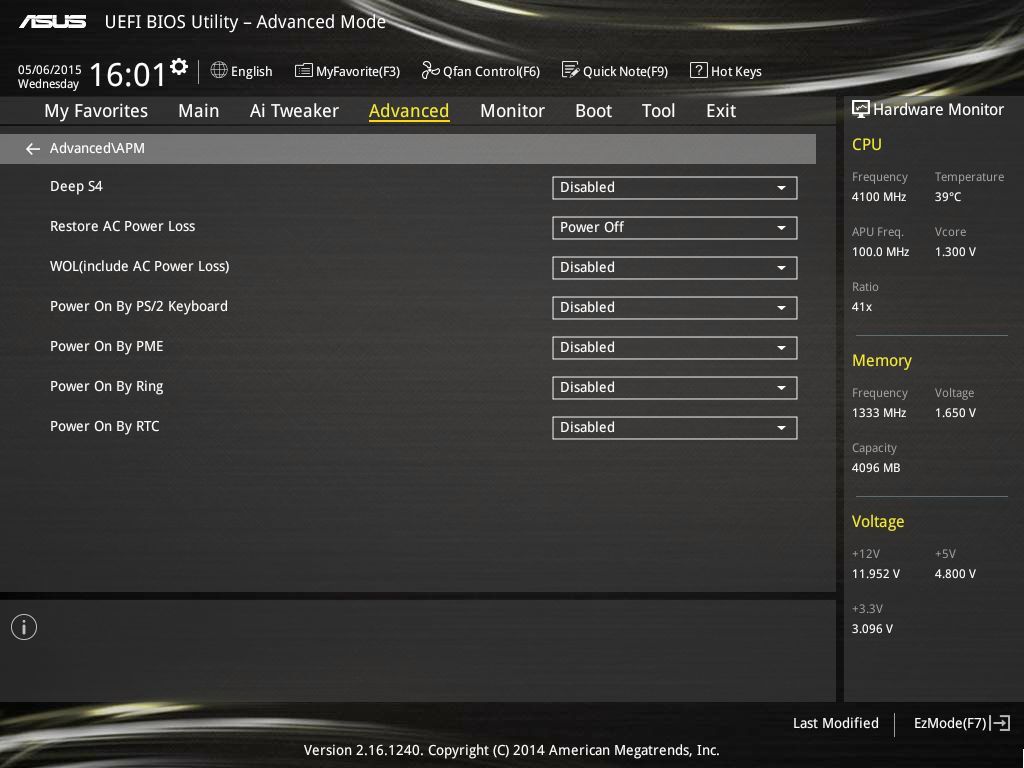Click the Vcore value 1.300 V
The width and height of the screenshot is (1024, 768).
point(955,251)
